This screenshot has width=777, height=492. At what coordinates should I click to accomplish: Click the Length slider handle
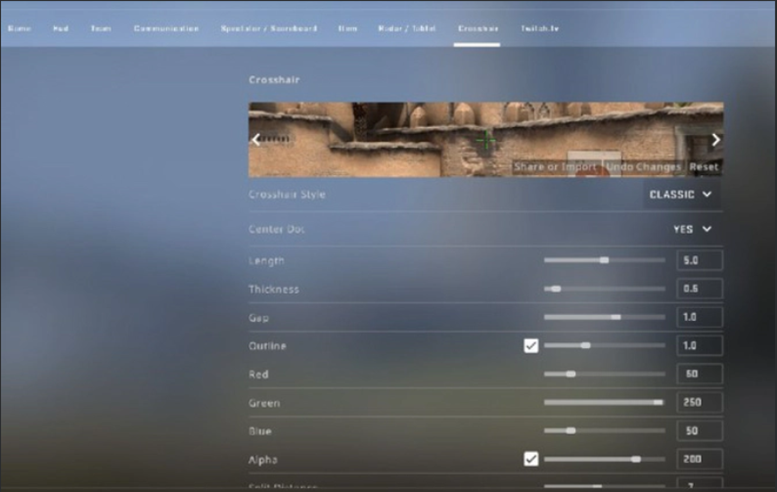[x=604, y=260]
